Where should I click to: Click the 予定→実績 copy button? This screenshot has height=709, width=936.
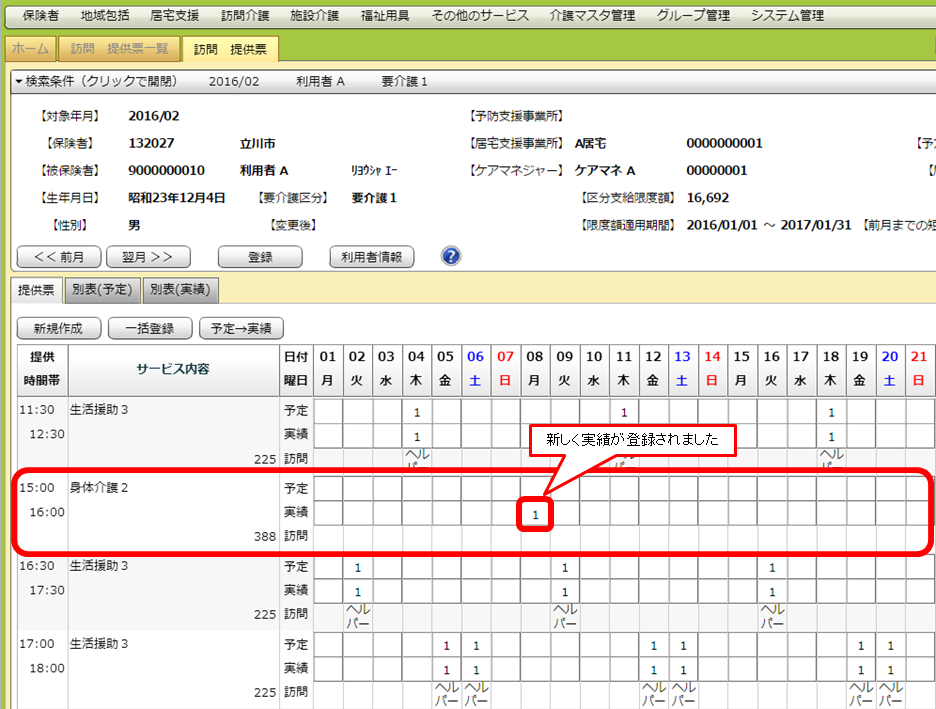point(242,328)
